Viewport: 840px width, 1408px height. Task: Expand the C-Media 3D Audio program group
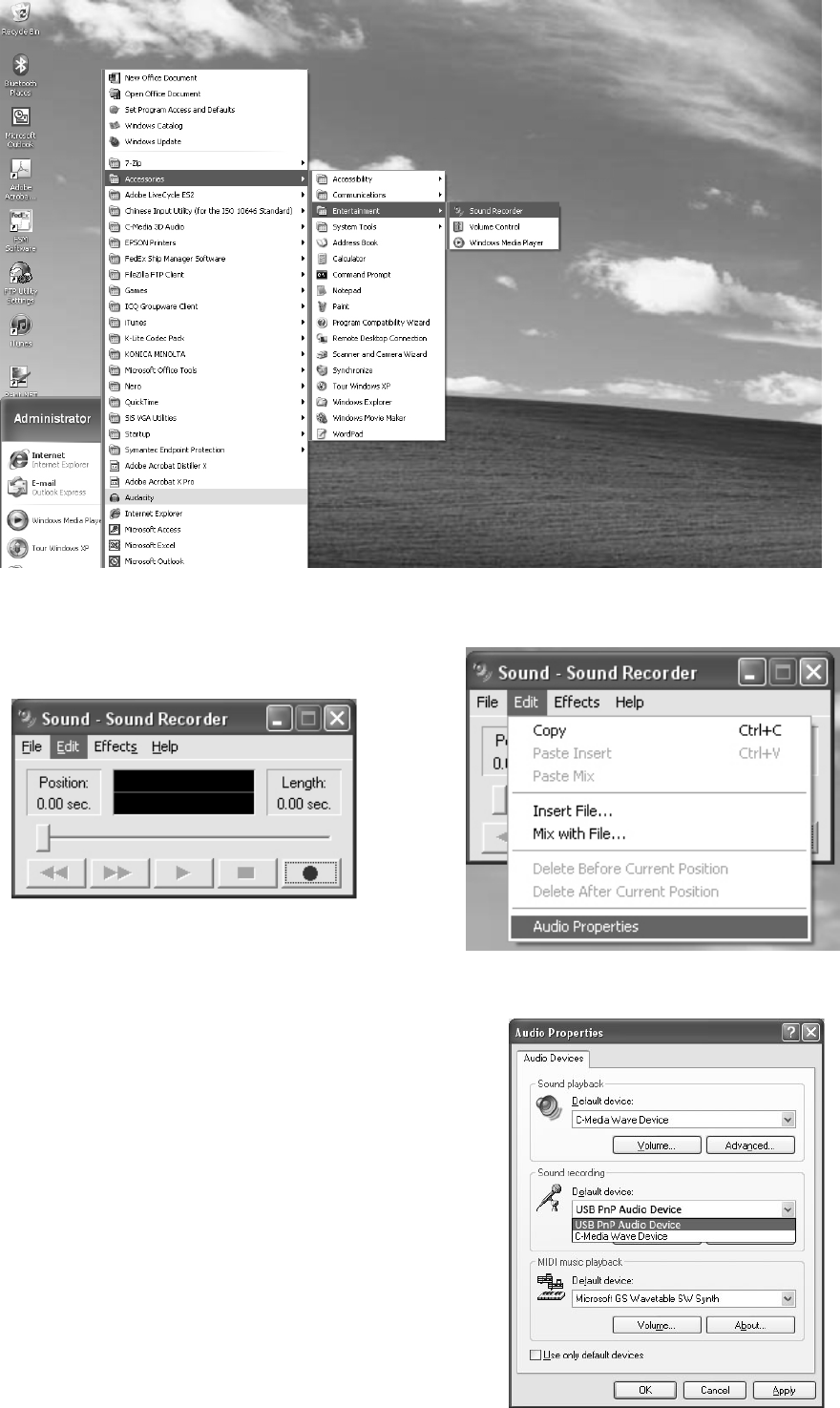click(206, 227)
